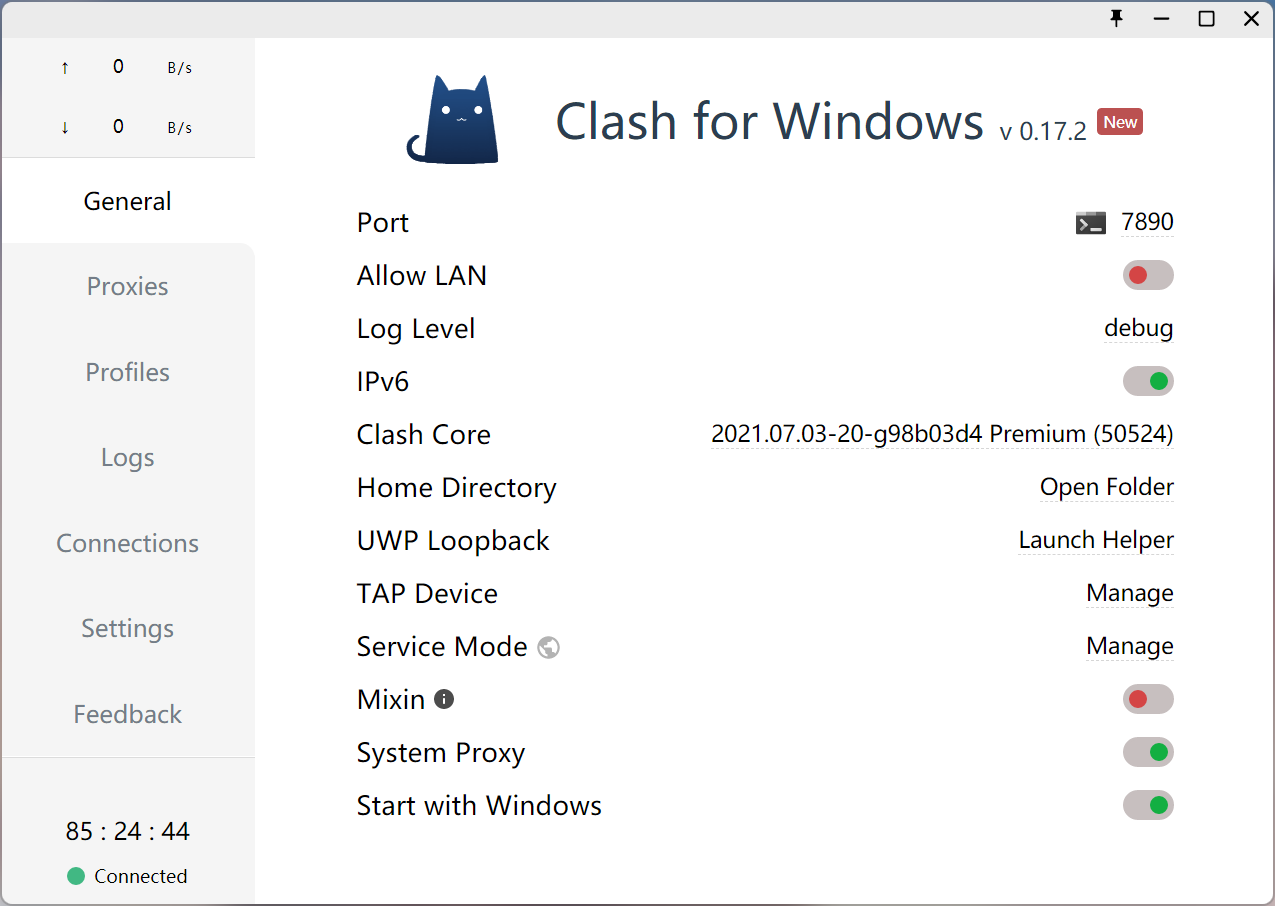This screenshot has height=906, width=1275.
Task: Click Manage for TAP Device
Action: (x=1129, y=593)
